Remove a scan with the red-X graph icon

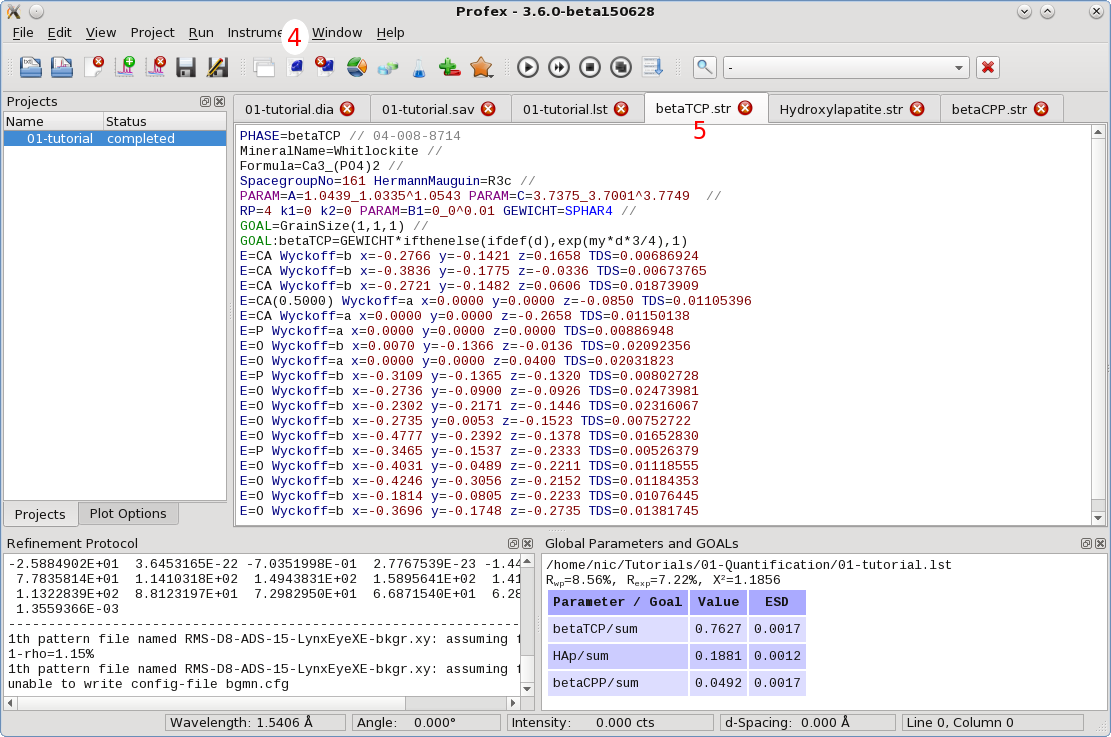tap(156, 67)
